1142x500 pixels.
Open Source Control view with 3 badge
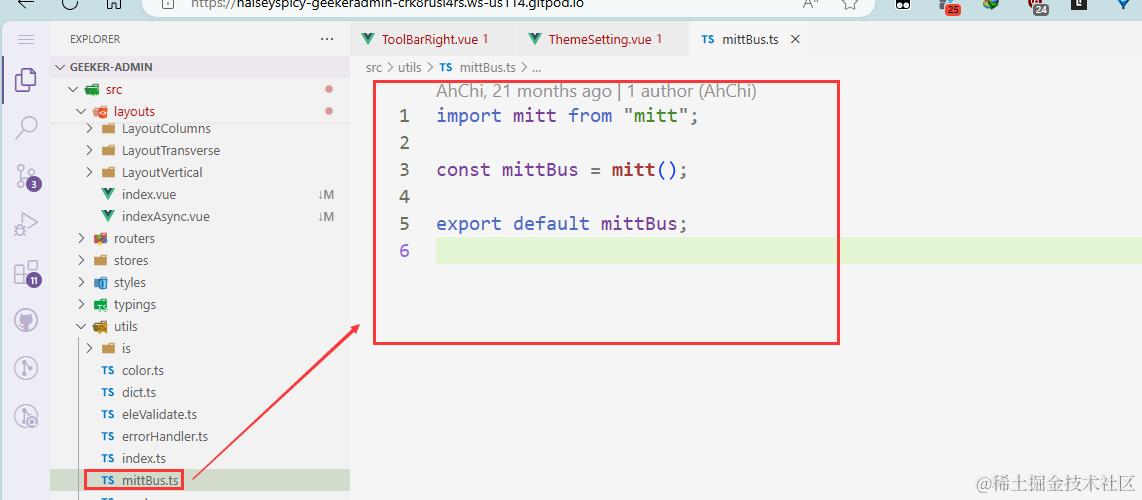click(x=27, y=177)
